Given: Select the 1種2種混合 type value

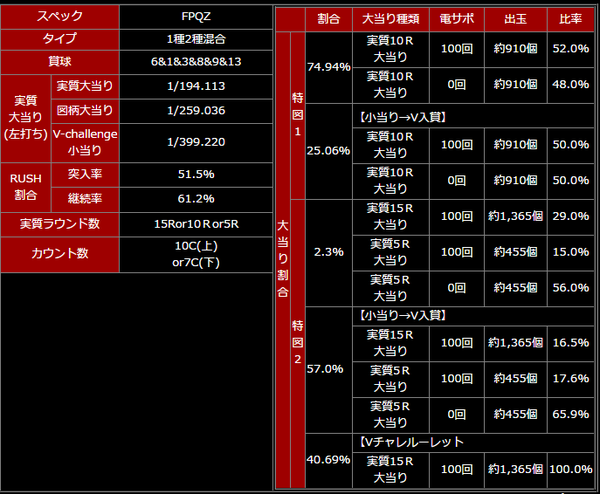Looking at the screenshot, I should pyautogui.click(x=196, y=39).
